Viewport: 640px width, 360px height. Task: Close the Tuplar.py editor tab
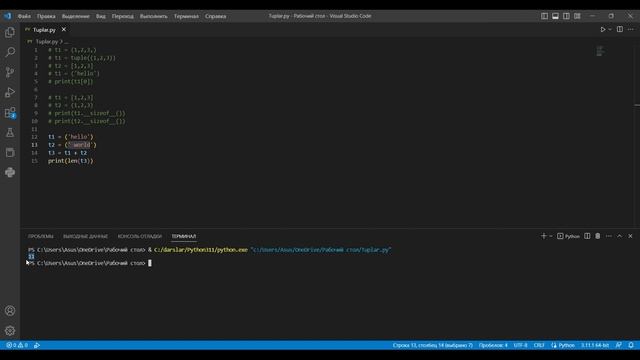(x=64, y=29)
